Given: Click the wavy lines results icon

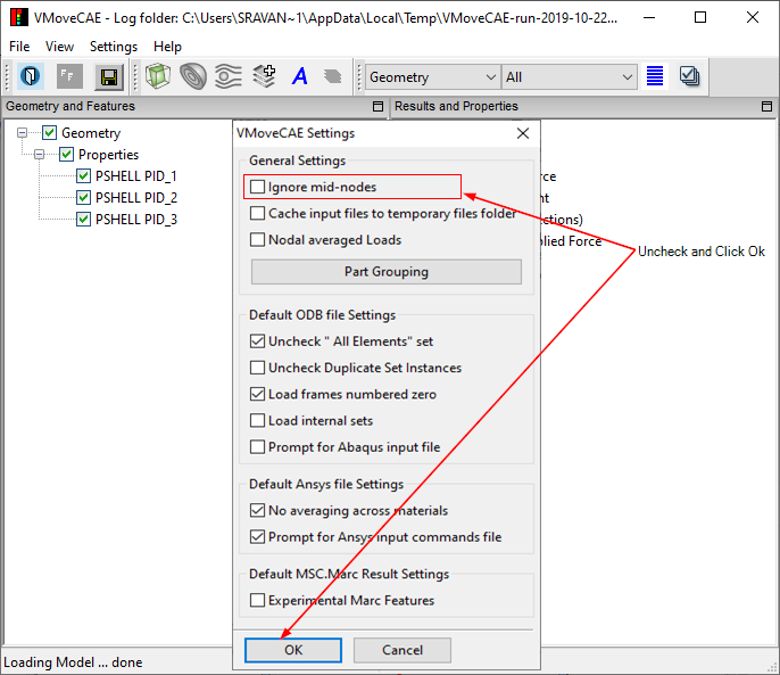Looking at the screenshot, I should click(228, 77).
